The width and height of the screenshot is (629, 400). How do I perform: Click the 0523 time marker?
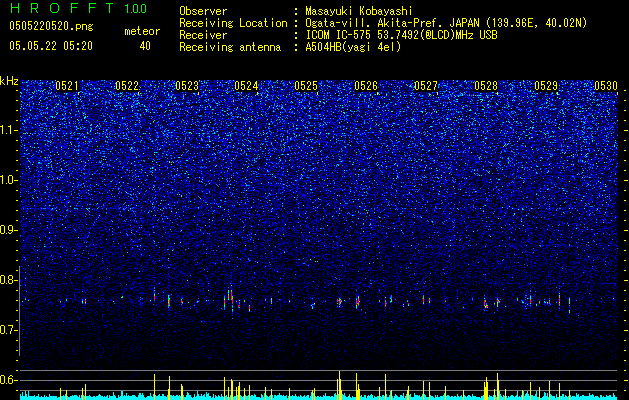click(187, 86)
